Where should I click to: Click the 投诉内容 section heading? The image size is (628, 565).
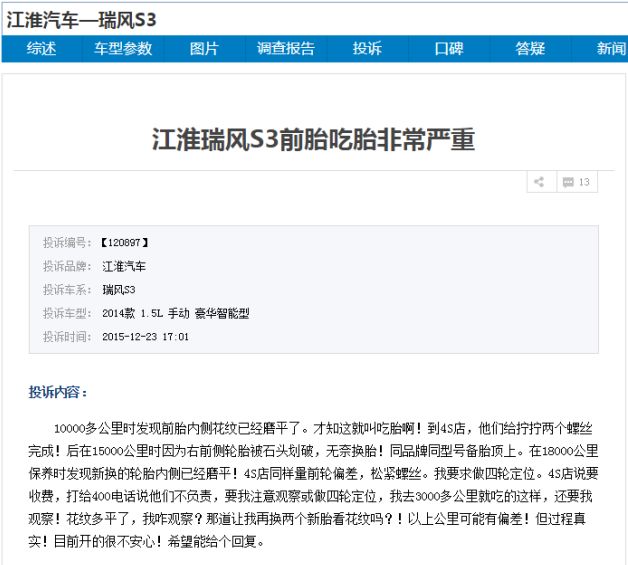click(58, 392)
